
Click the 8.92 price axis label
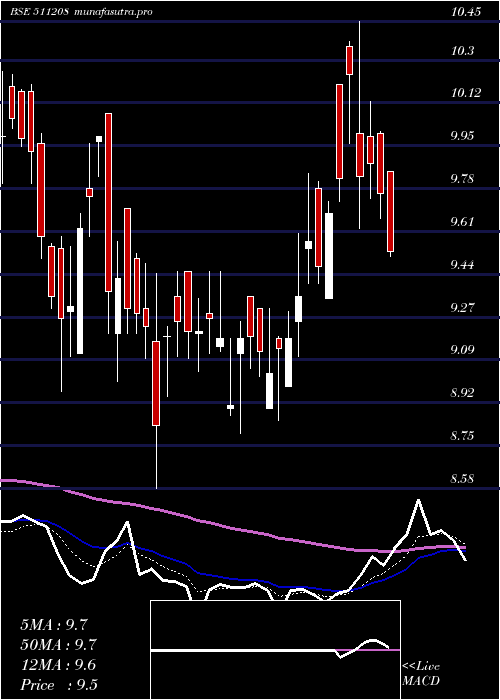click(463, 393)
